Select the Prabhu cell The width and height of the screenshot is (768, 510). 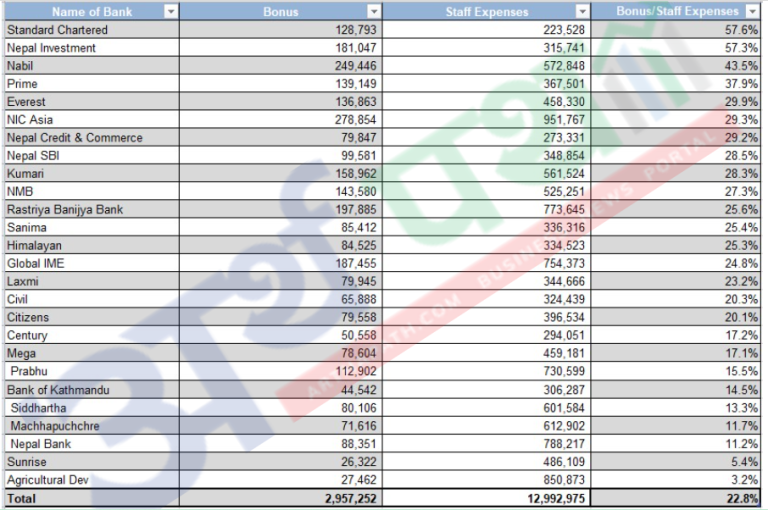click(92, 371)
